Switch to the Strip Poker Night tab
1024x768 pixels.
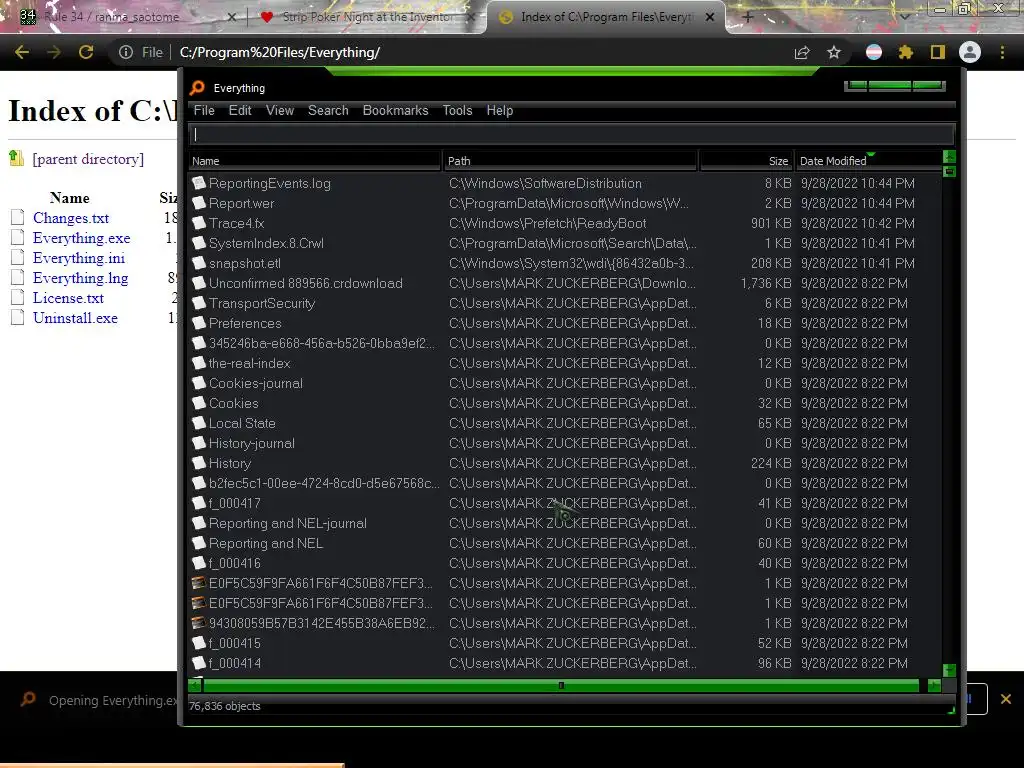tap(368, 17)
